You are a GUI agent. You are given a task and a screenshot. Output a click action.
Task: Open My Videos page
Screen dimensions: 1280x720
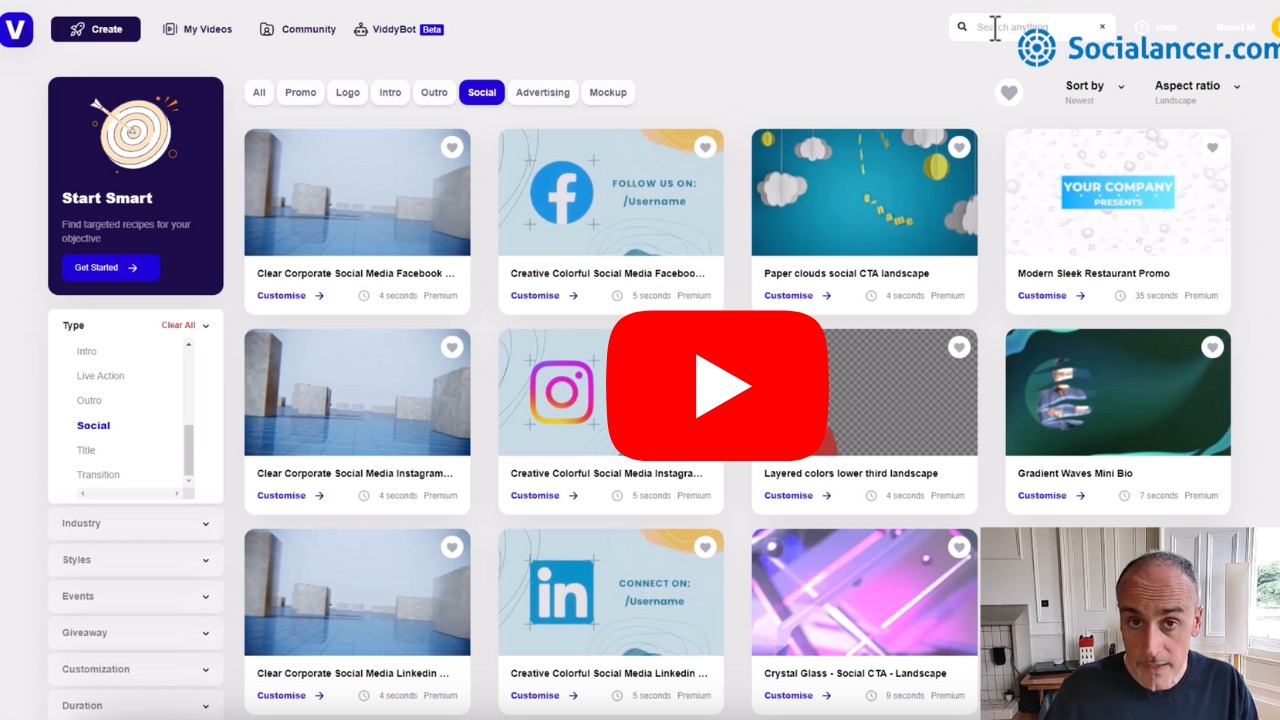(198, 29)
